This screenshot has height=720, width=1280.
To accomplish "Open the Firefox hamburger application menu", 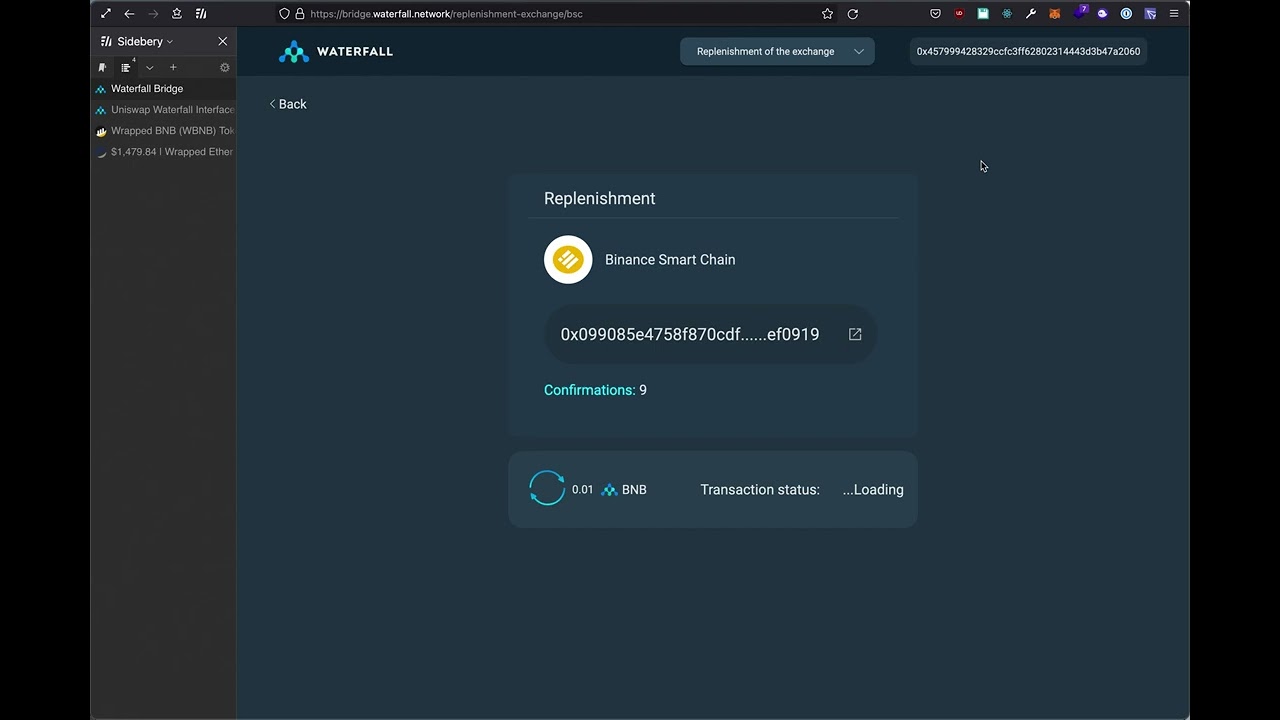I will tap(1174, 14).
